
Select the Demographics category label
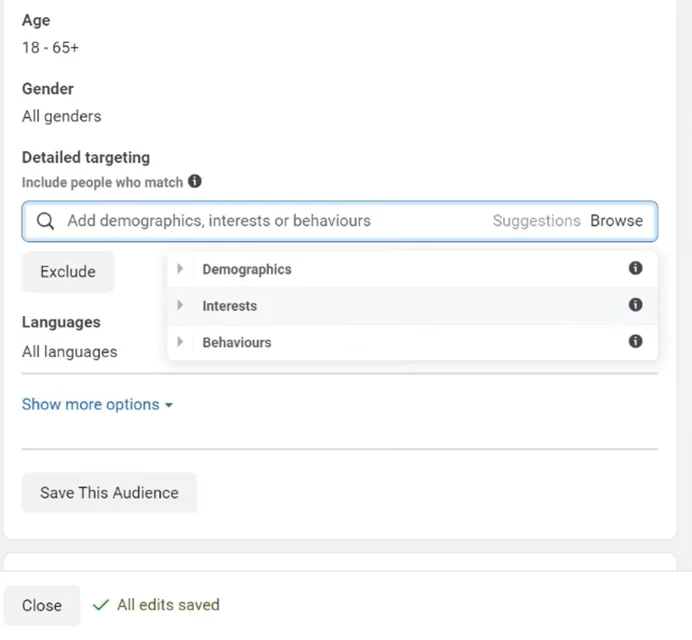pyautogui.click(x=247, y=269)
